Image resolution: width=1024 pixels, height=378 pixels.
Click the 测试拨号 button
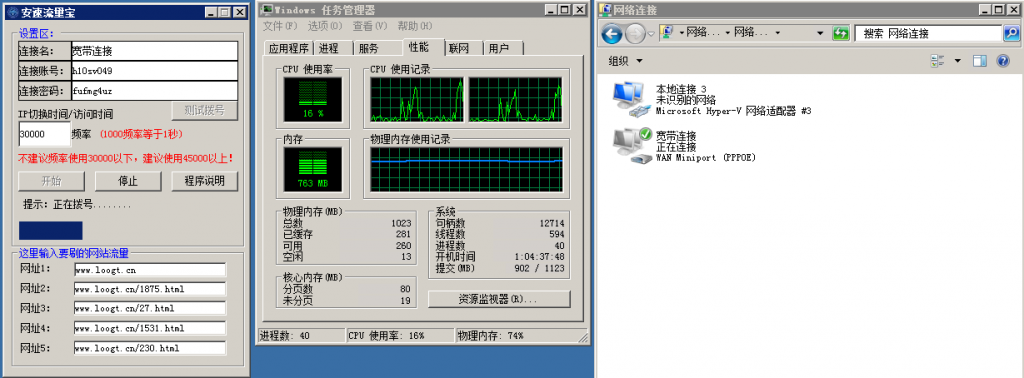point(204,110)
